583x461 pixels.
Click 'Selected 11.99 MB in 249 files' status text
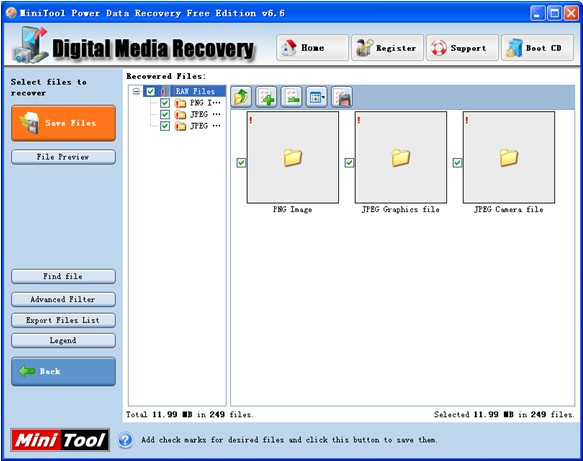click(x=504, y=415)
